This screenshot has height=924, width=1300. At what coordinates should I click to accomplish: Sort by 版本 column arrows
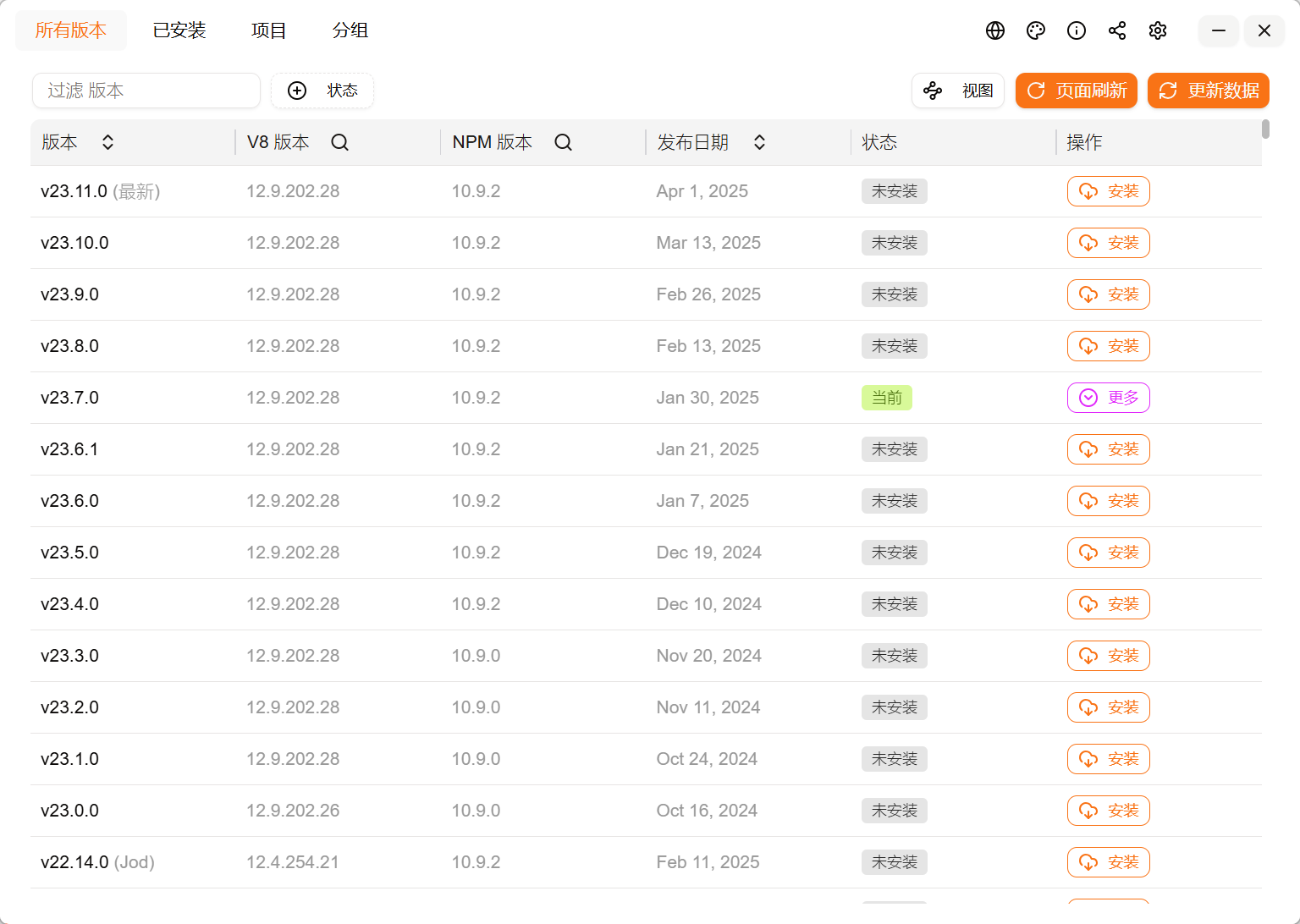coord(107,142)
